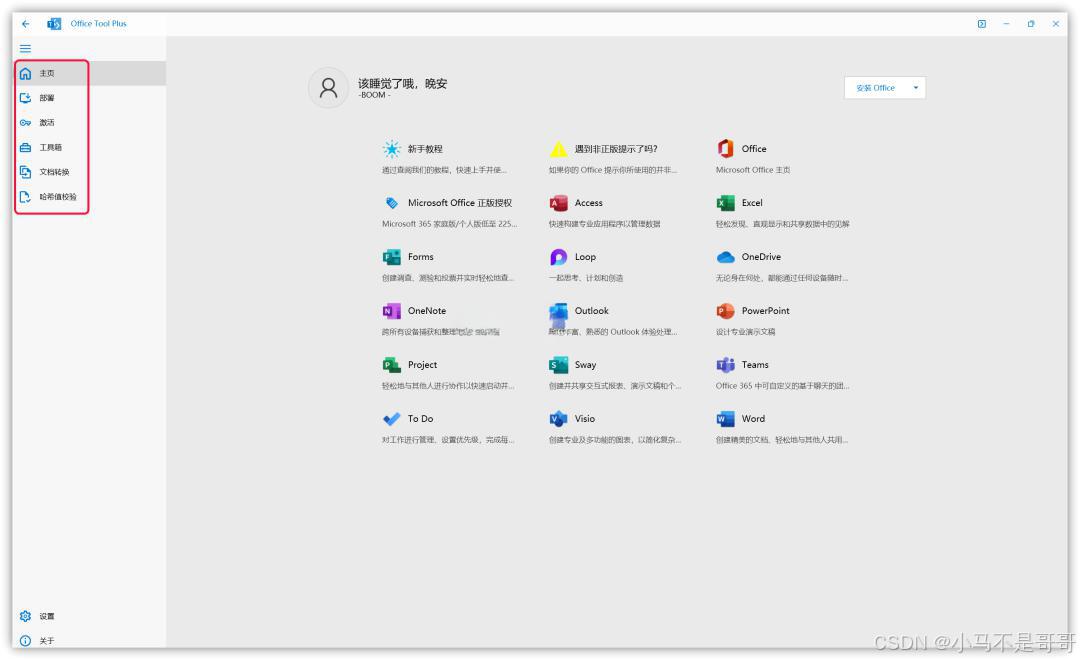Click the Microsoft Office 正版授权 title
This screenshot has width=1080, height=660.
click(x=459, y=203)
